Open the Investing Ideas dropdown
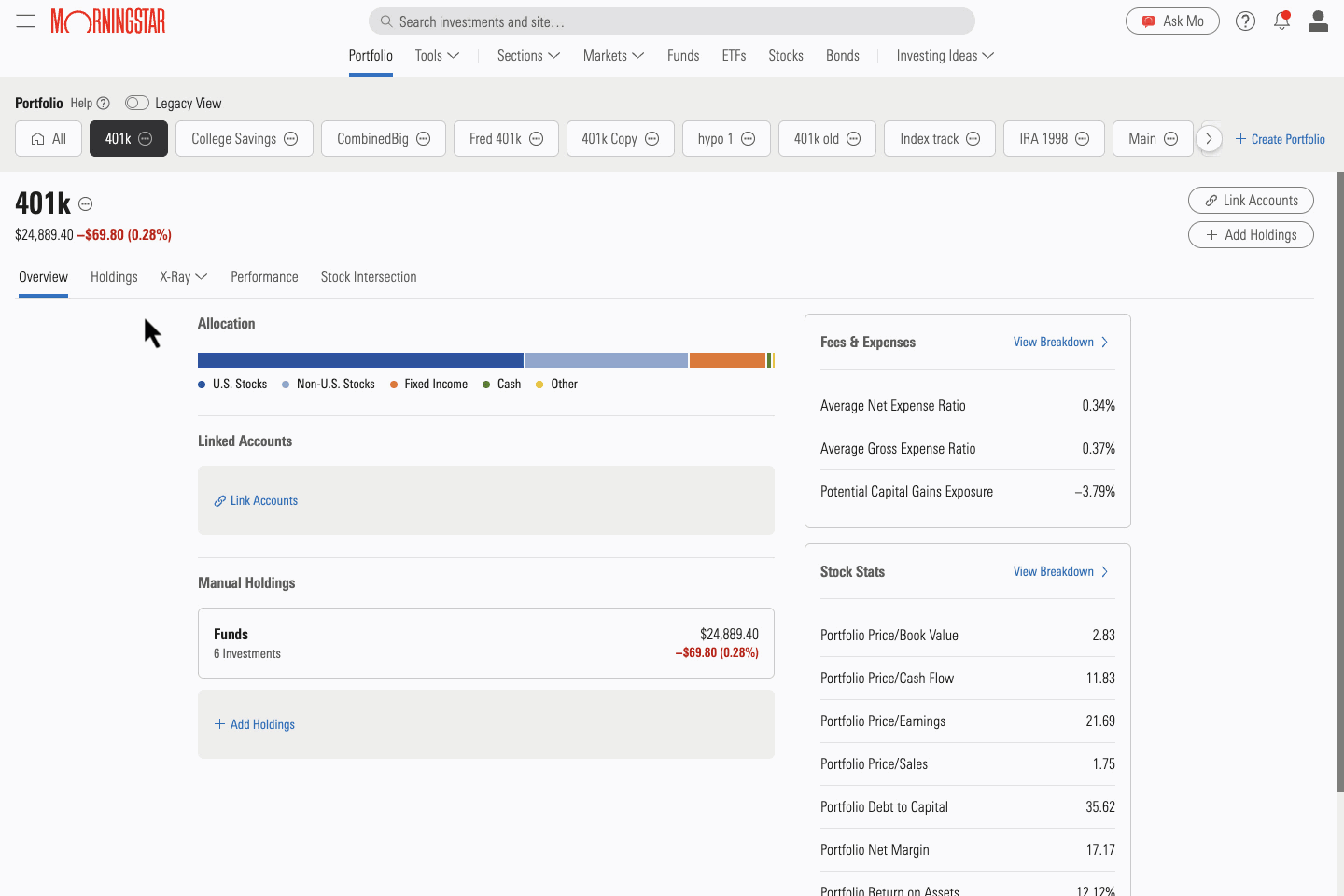The height and width of the screenshot is (896, 1344). click(945, 56)
